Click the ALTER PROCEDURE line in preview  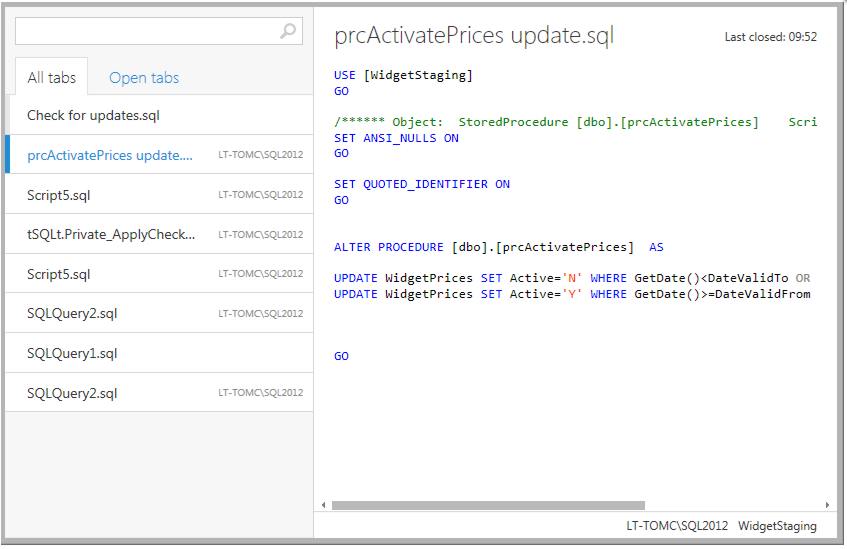(x=499, y=247)
